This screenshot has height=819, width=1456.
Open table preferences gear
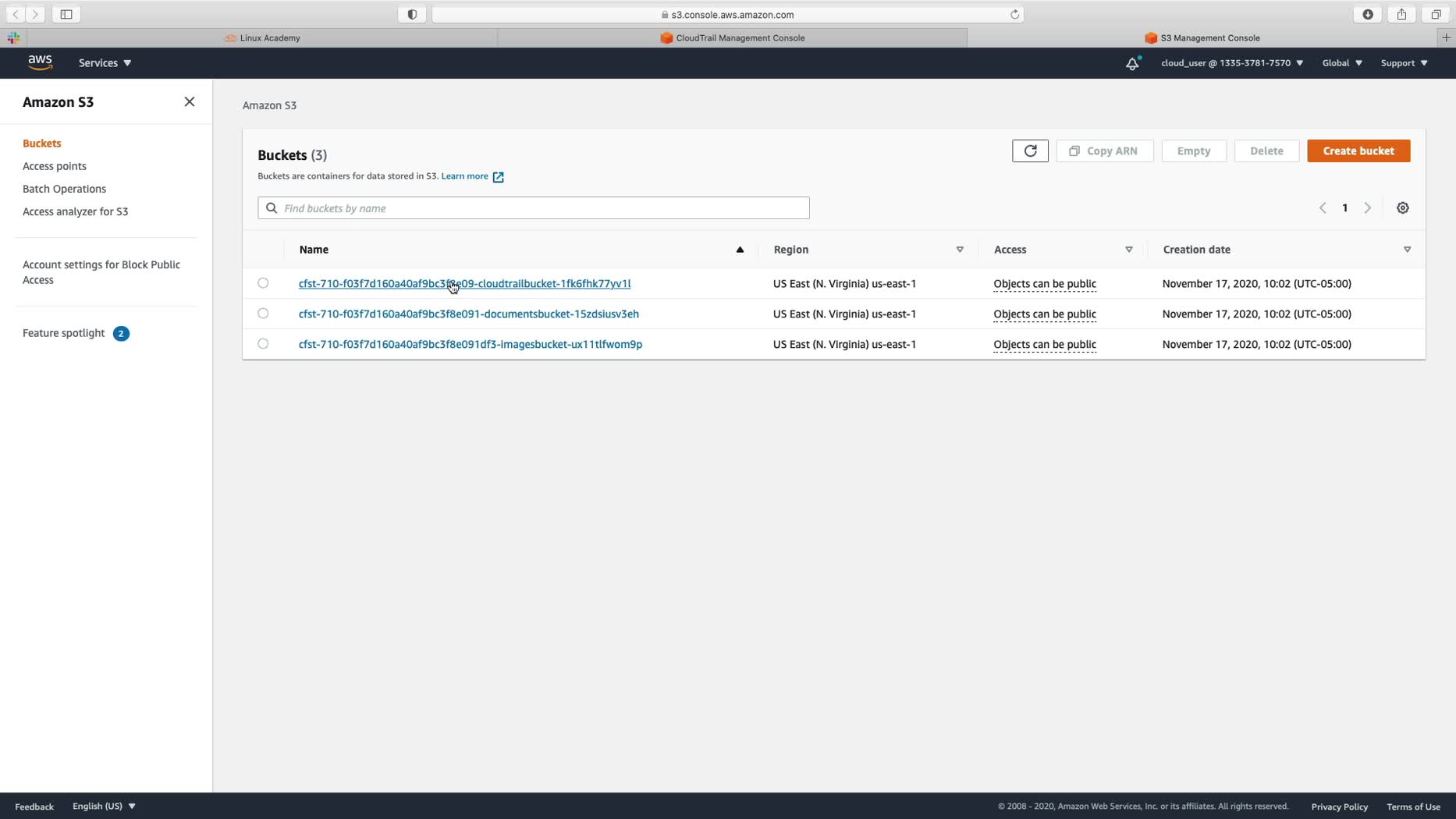click(1403, 208)
